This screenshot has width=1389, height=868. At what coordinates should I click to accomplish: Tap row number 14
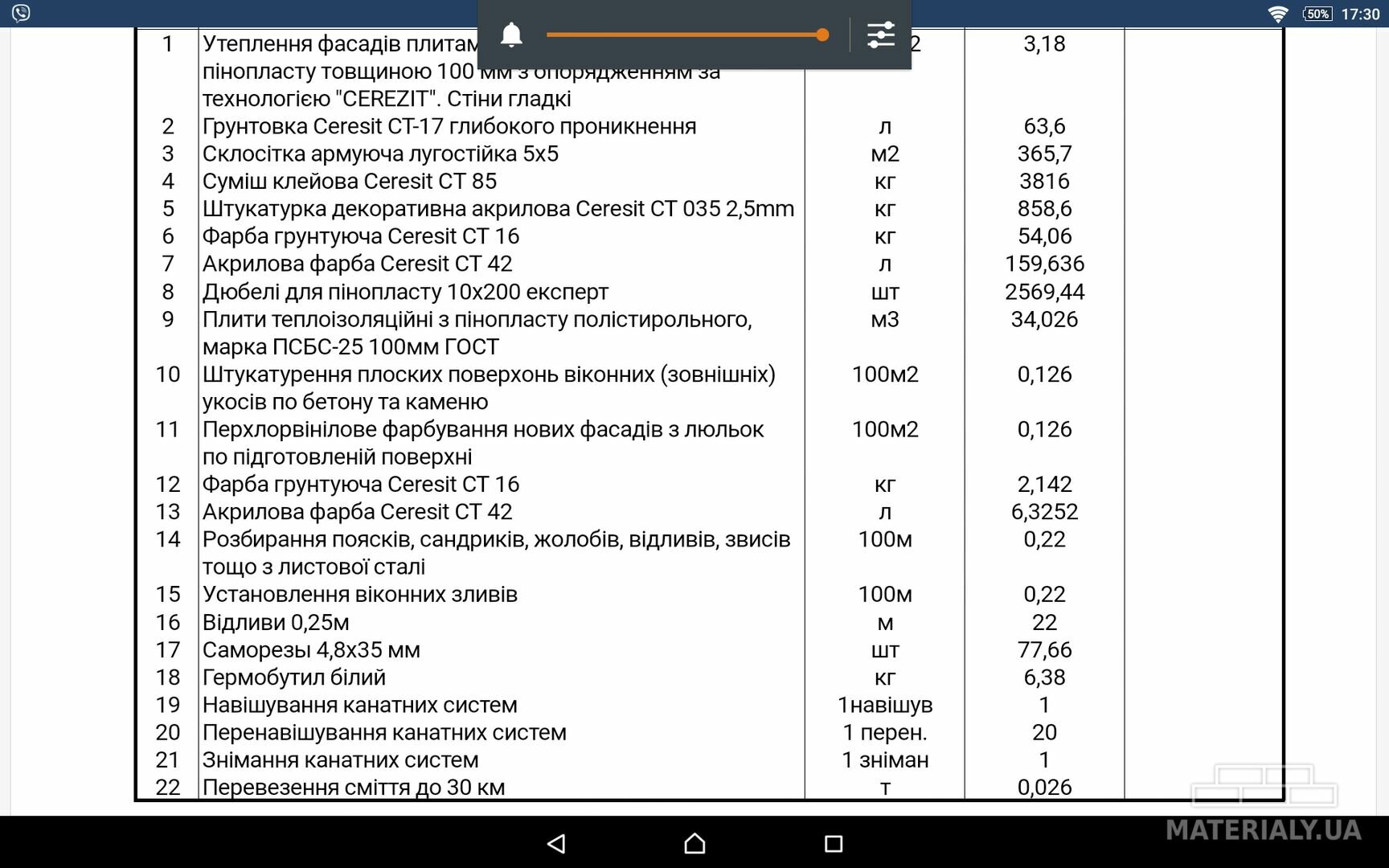(168, 539)
